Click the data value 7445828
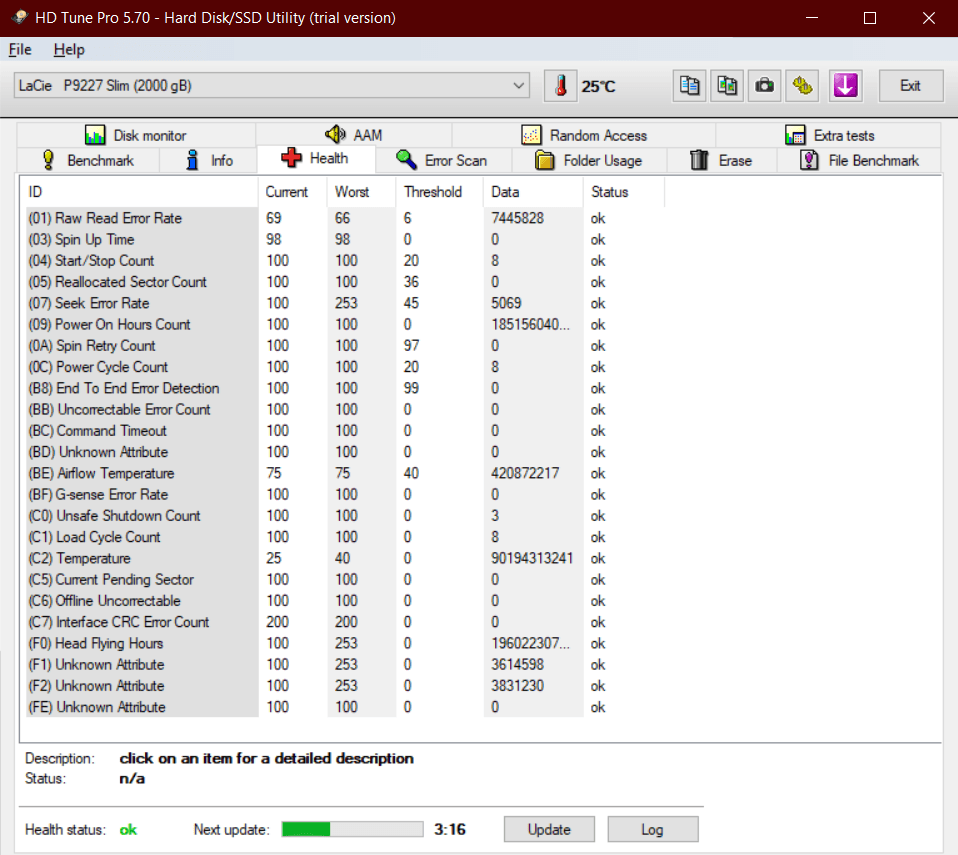Viewport: 958px width, 855px height. click(517, 218)
